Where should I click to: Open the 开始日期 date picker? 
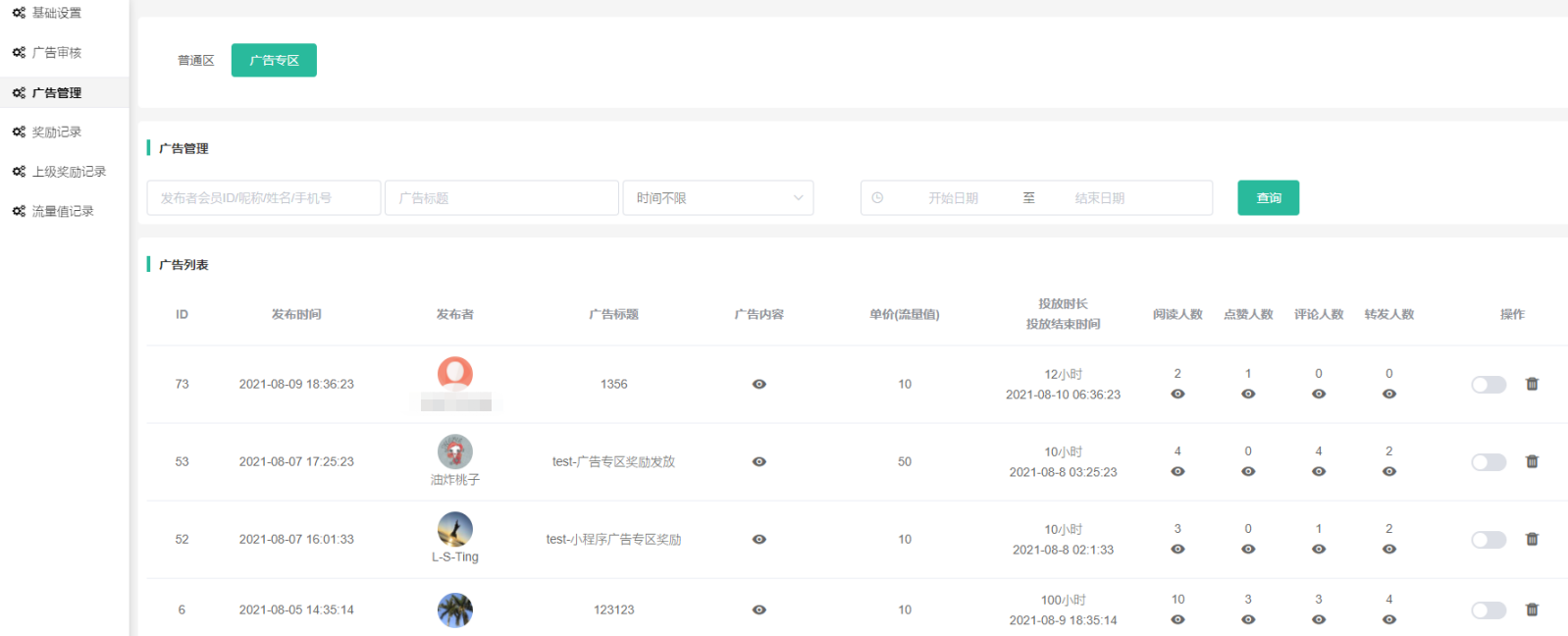[953, 198]
